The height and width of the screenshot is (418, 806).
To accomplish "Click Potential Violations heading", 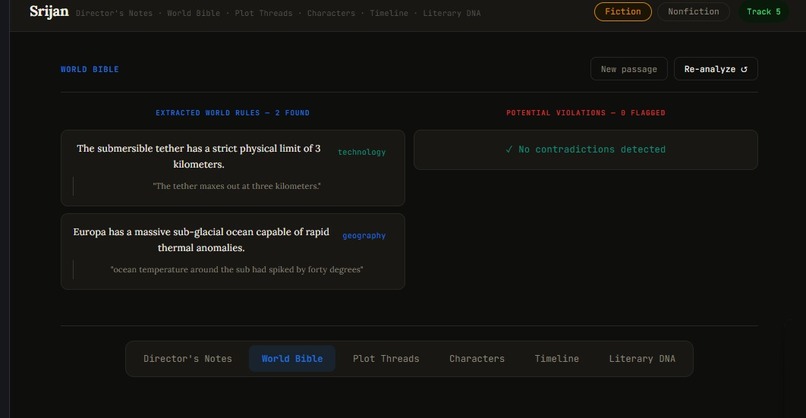I will pos(585,113).
